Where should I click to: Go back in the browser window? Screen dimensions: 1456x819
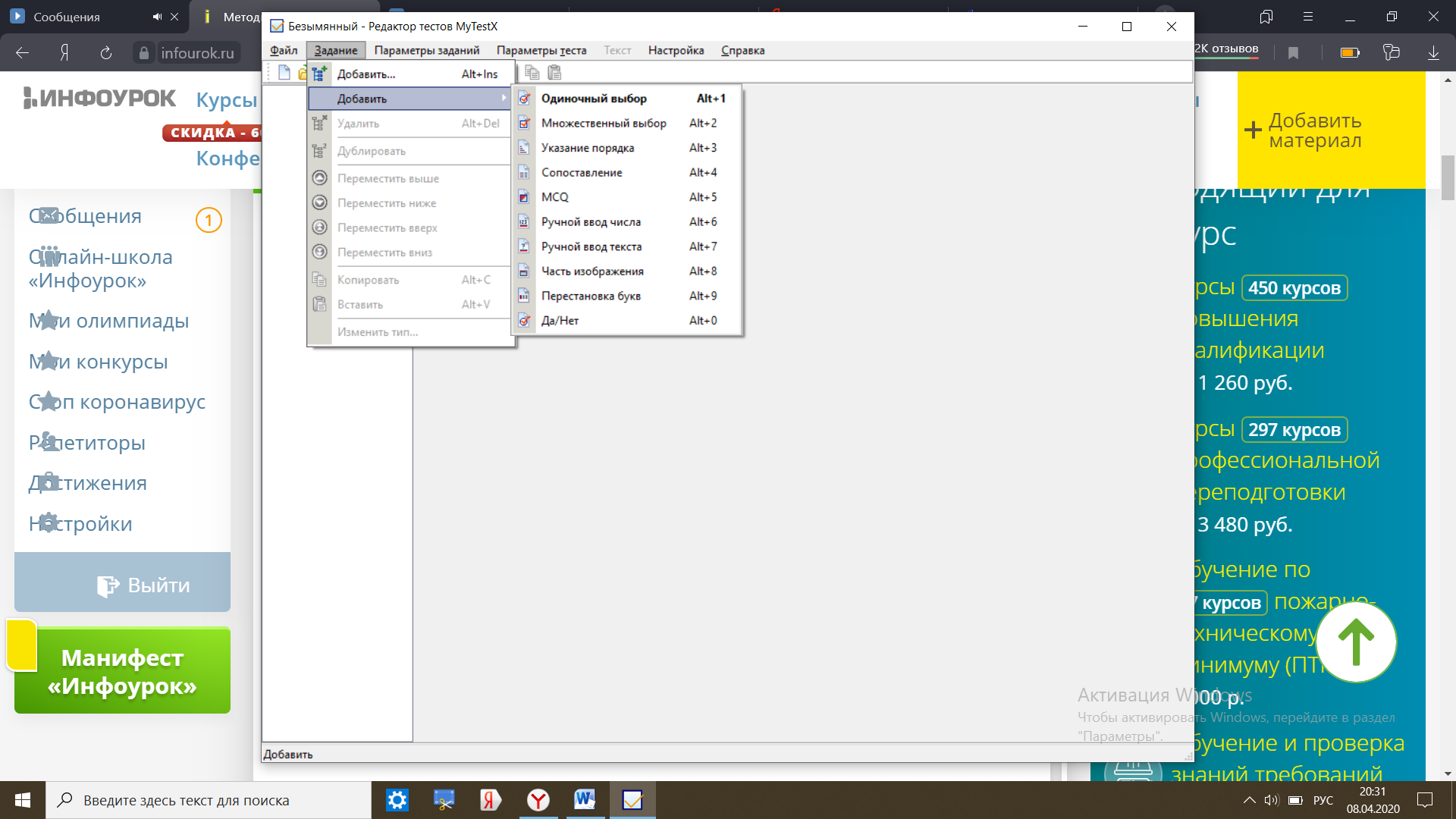[x=23, y=52]
